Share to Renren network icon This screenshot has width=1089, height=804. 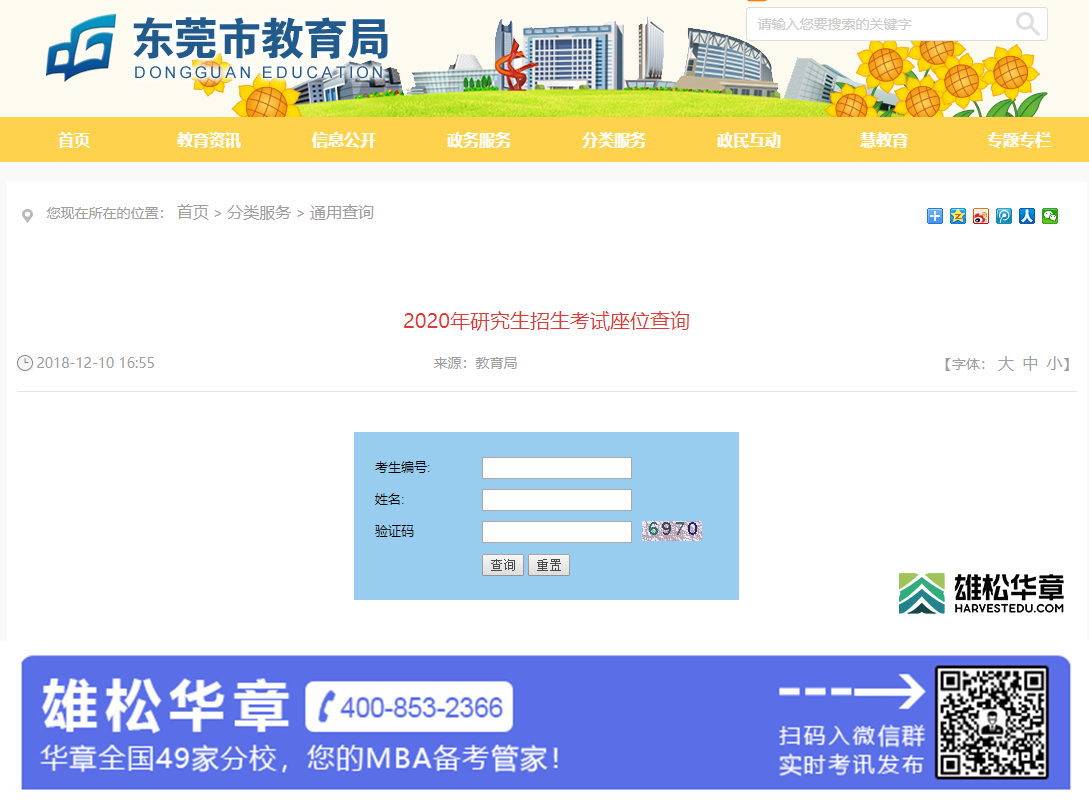1026,215
